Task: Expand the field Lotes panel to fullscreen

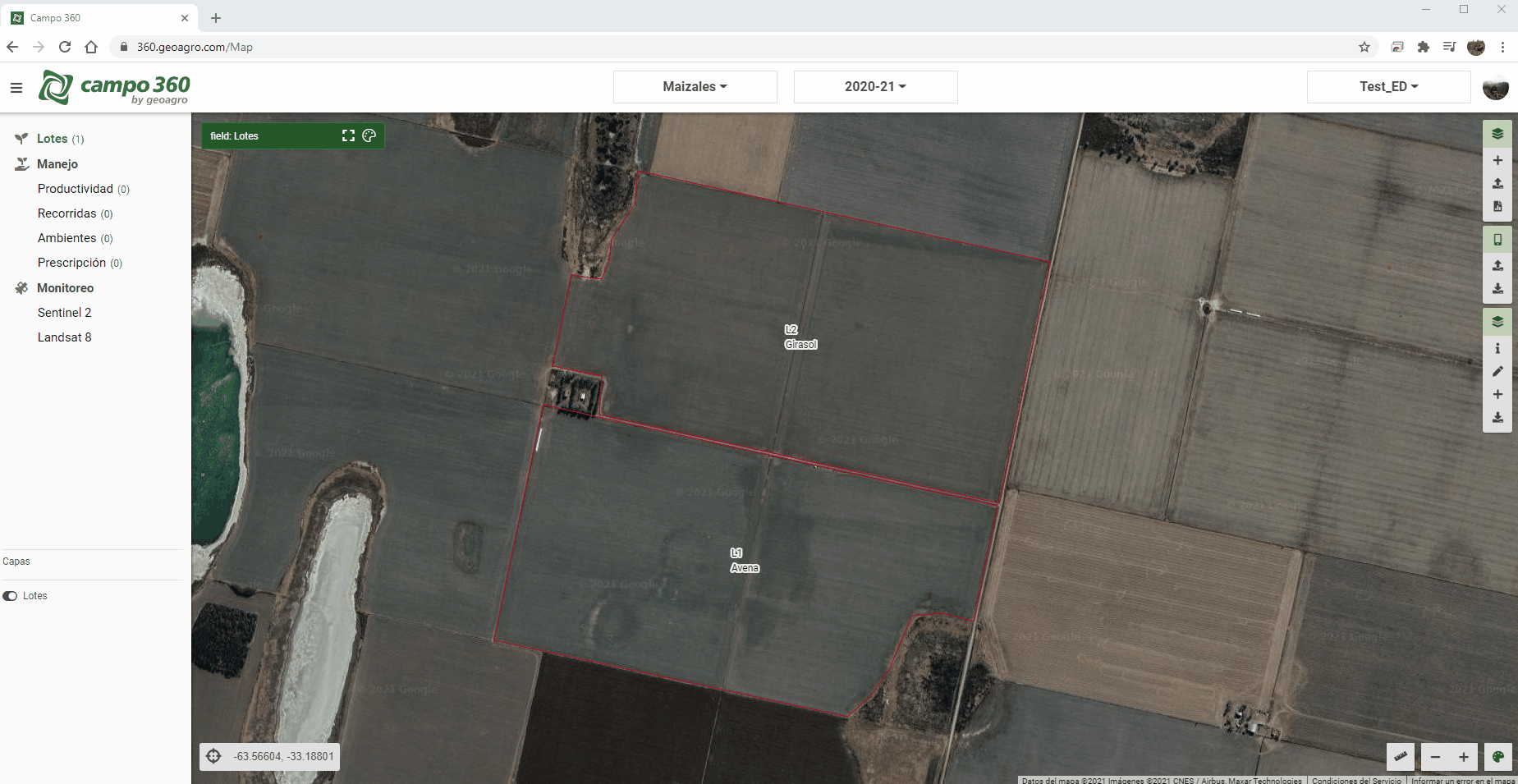Action: click(348, 135)
